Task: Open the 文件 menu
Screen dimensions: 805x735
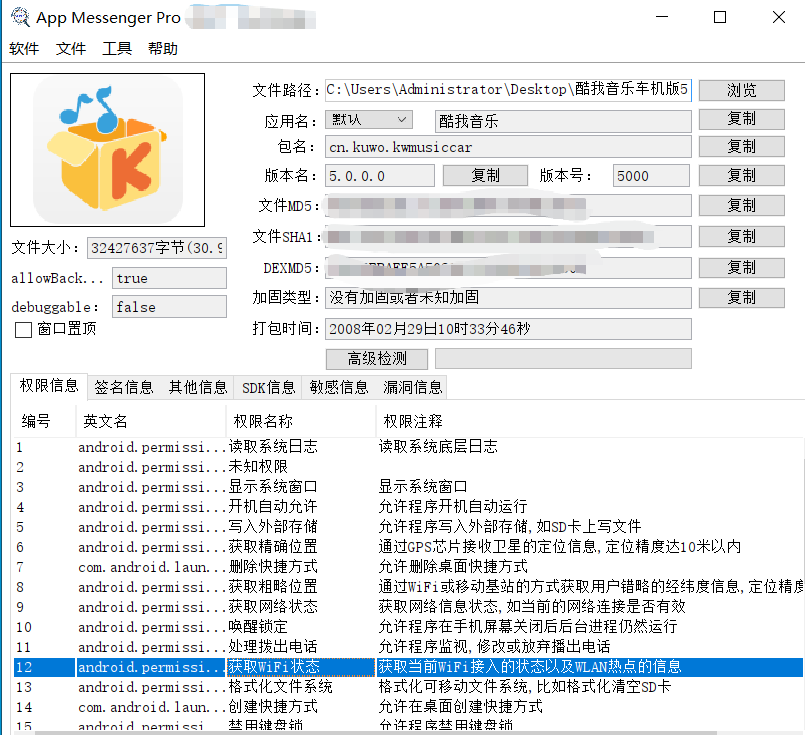Action: pos(71,49)
